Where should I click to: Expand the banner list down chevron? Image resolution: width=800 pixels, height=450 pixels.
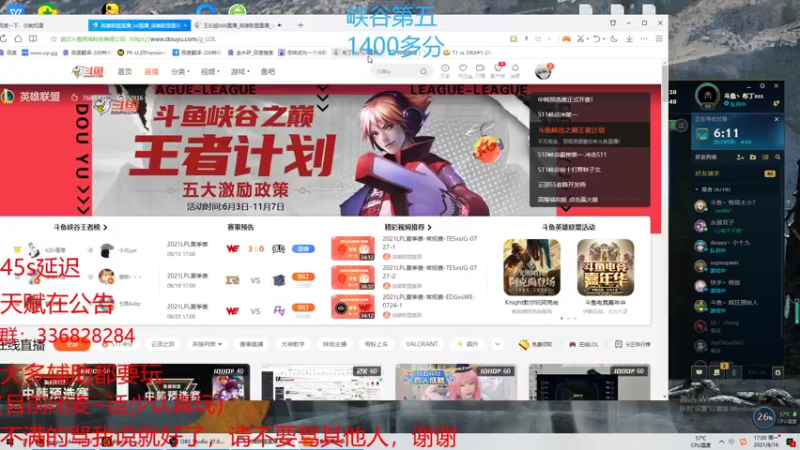click(x=566, y=208)
